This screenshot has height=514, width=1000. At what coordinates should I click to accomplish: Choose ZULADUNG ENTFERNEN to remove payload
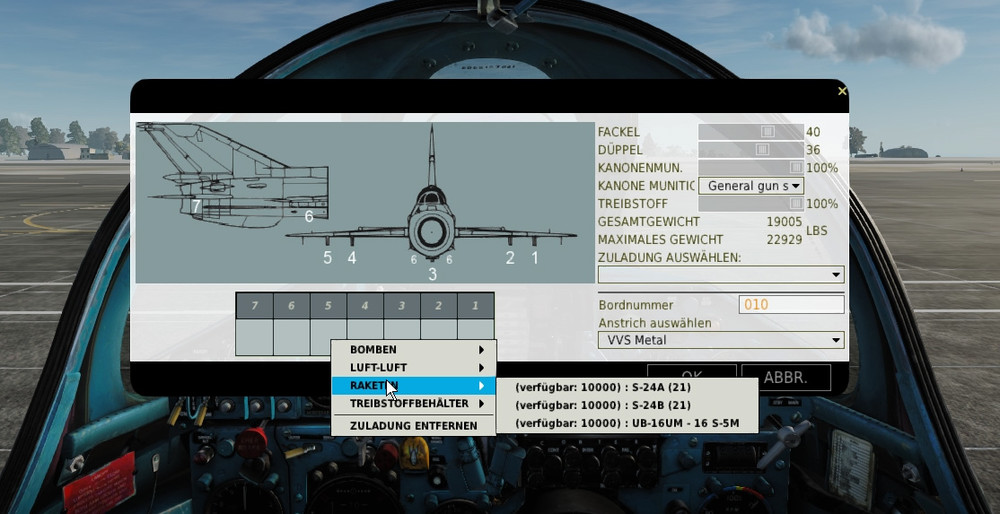(413, 425)
